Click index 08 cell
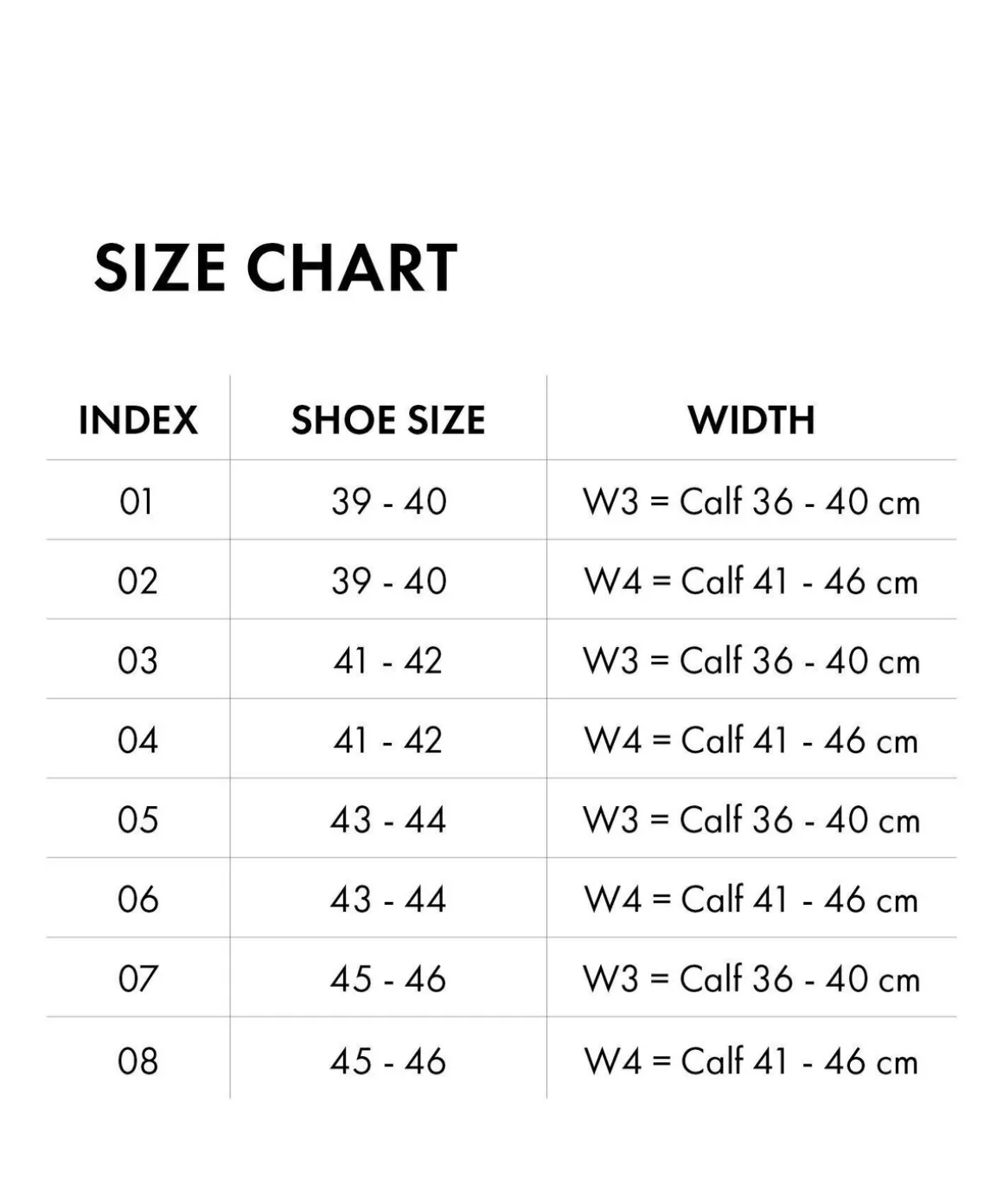This screenshot has height=1204, width=1003. click(x=137, y=1060)
